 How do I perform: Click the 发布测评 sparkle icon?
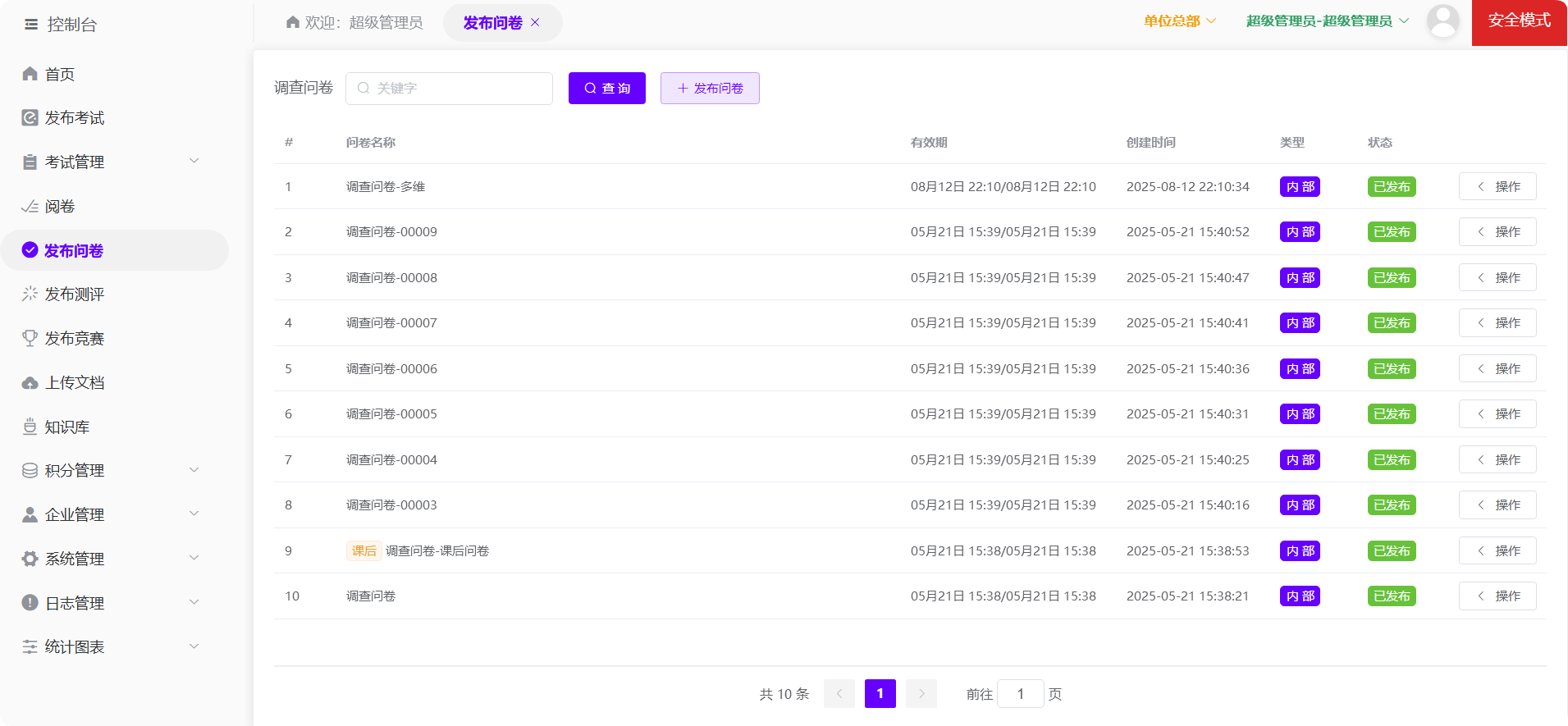[30, 294]
